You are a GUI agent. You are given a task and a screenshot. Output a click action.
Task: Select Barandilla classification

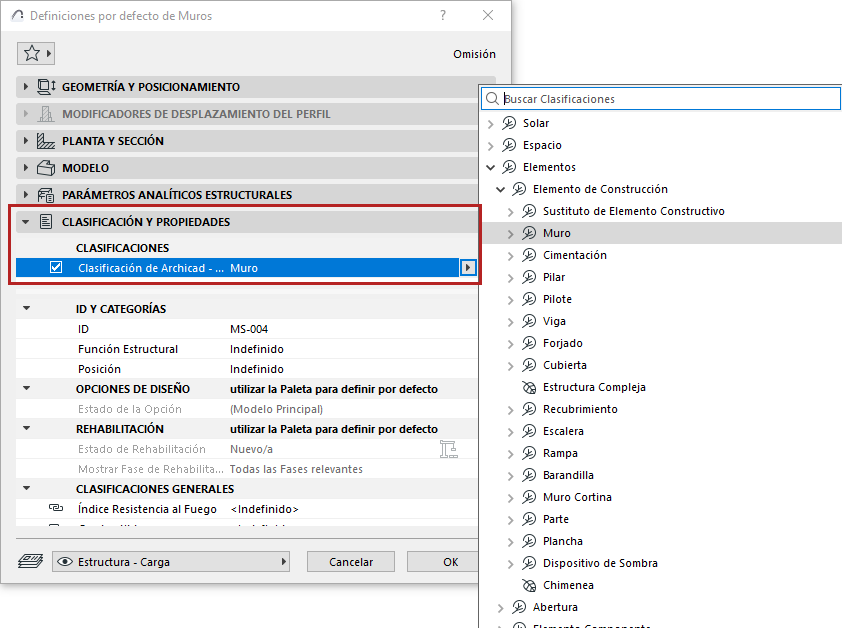tap(568, 475)
